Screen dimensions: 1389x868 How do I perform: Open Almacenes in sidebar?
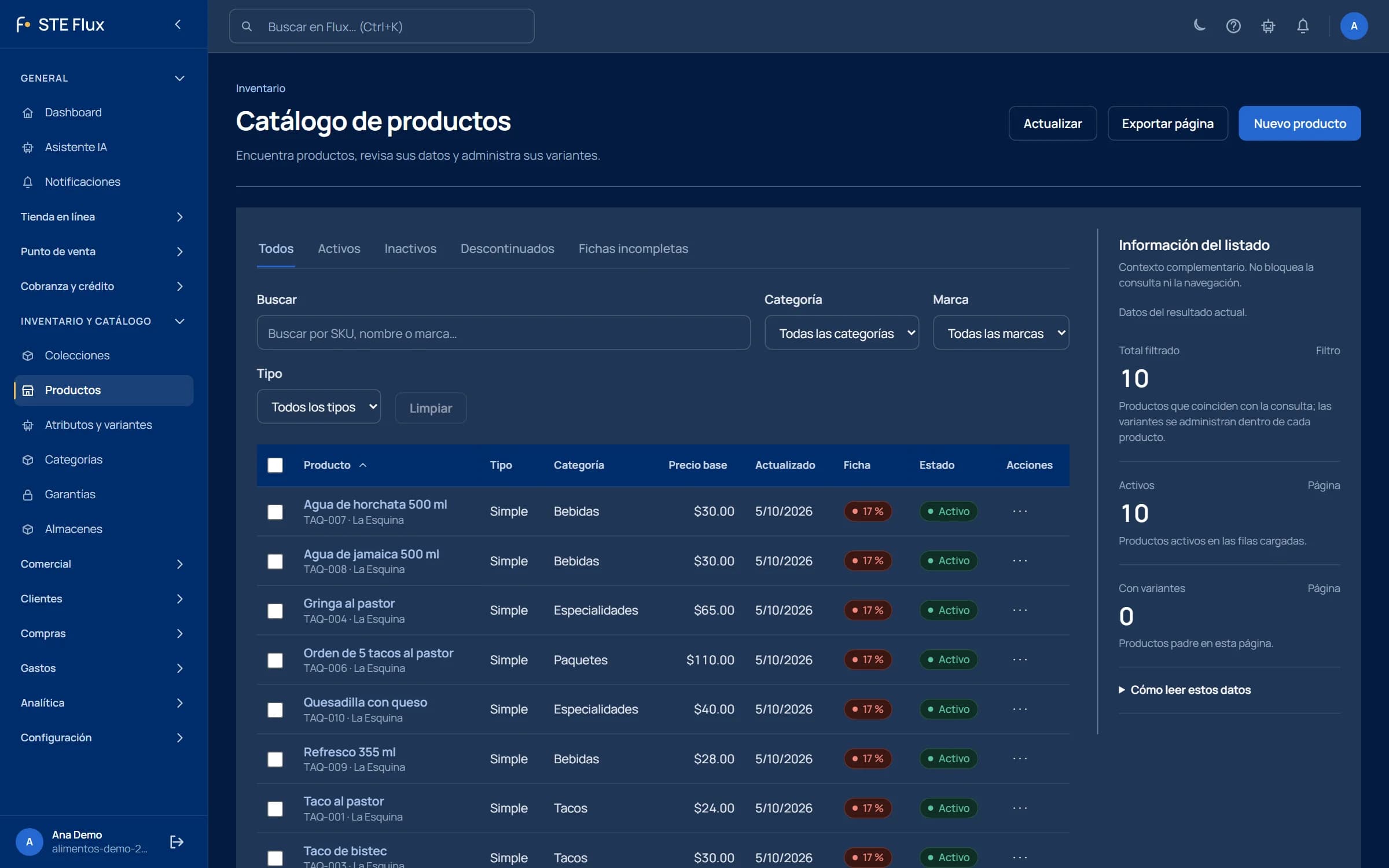click(104, 529)
